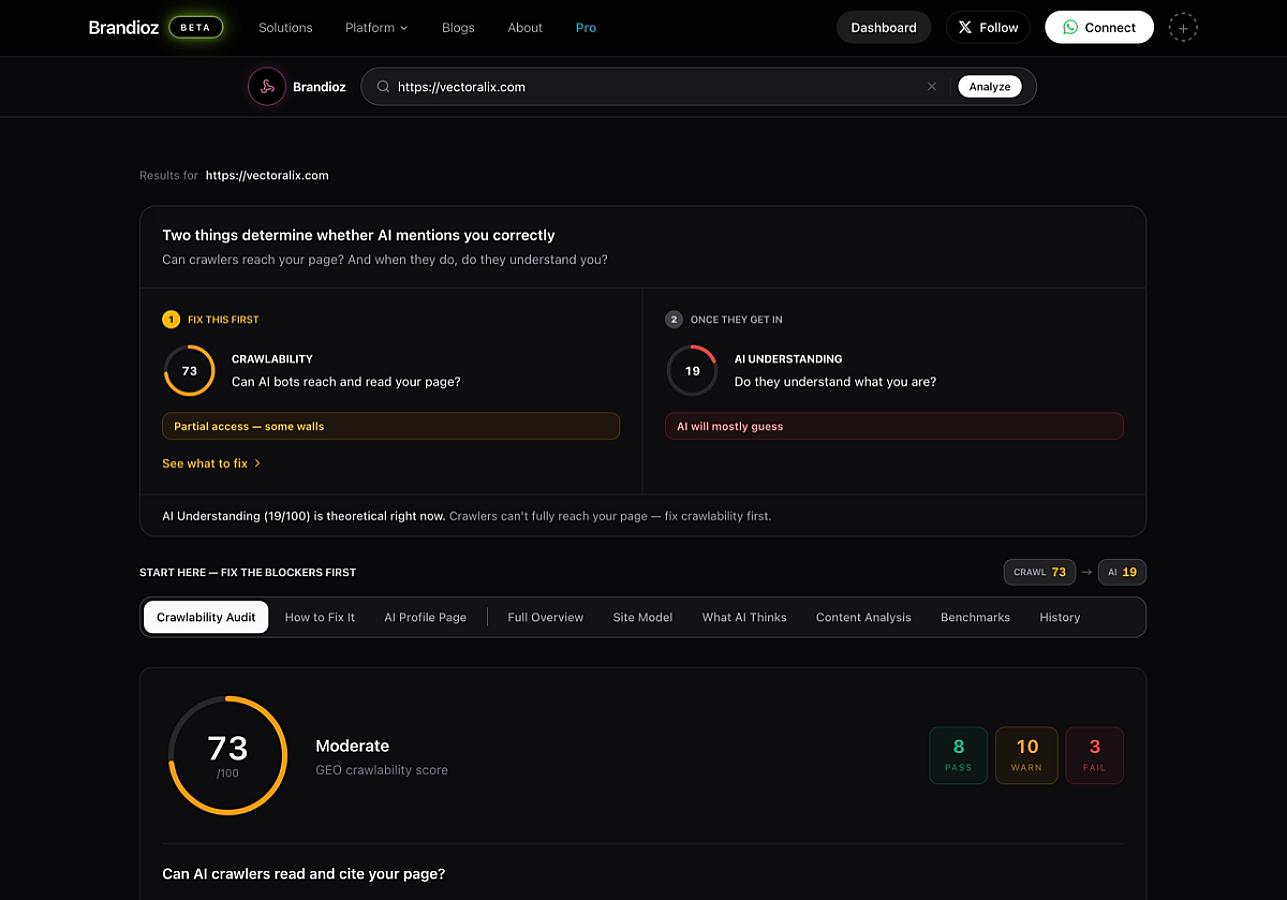Click the dashed circle plus icon
This screenshot has height=900, width=1287.
[x=1183, y=27]
